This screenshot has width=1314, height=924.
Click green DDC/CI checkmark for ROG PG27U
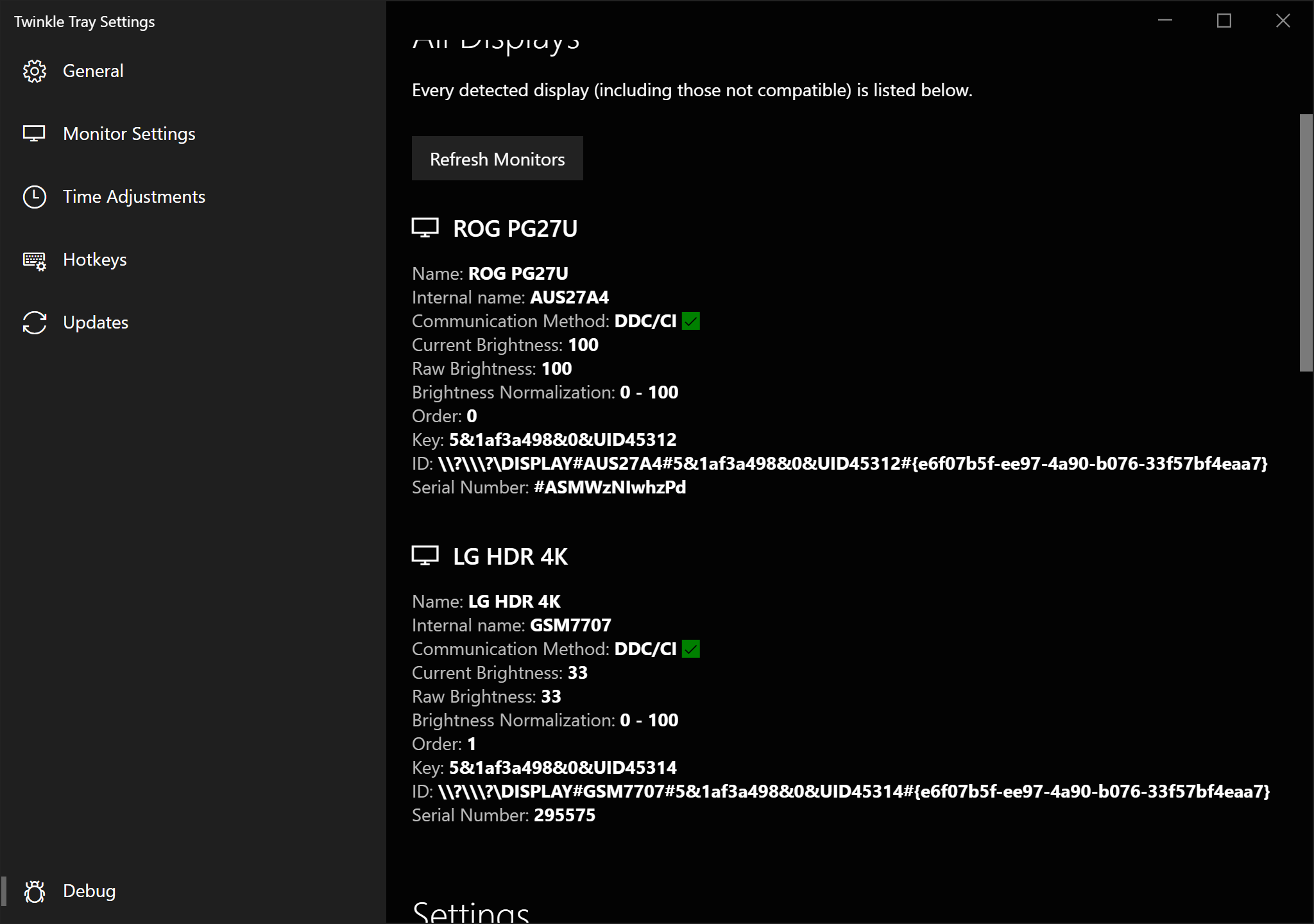click(x=691, y=321)
